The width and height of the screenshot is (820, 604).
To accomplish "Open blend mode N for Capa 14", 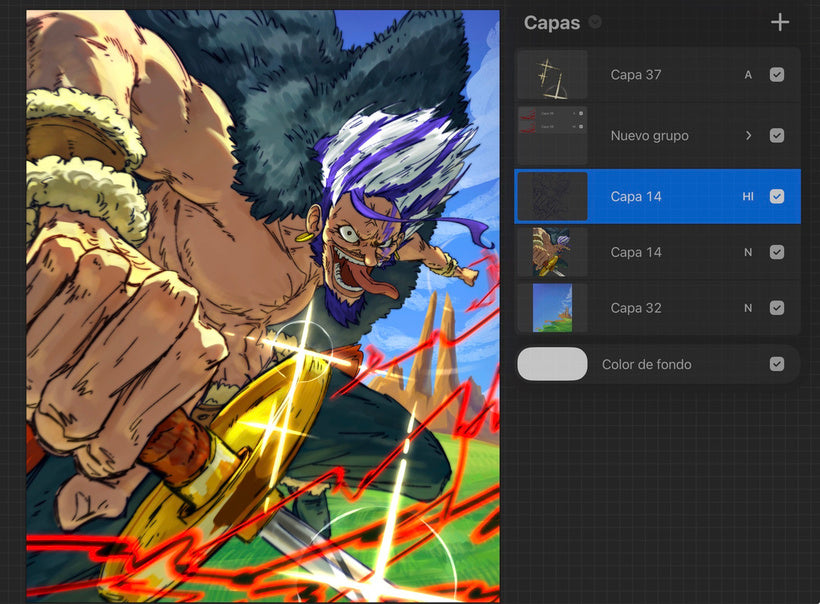I will point(748,252).
